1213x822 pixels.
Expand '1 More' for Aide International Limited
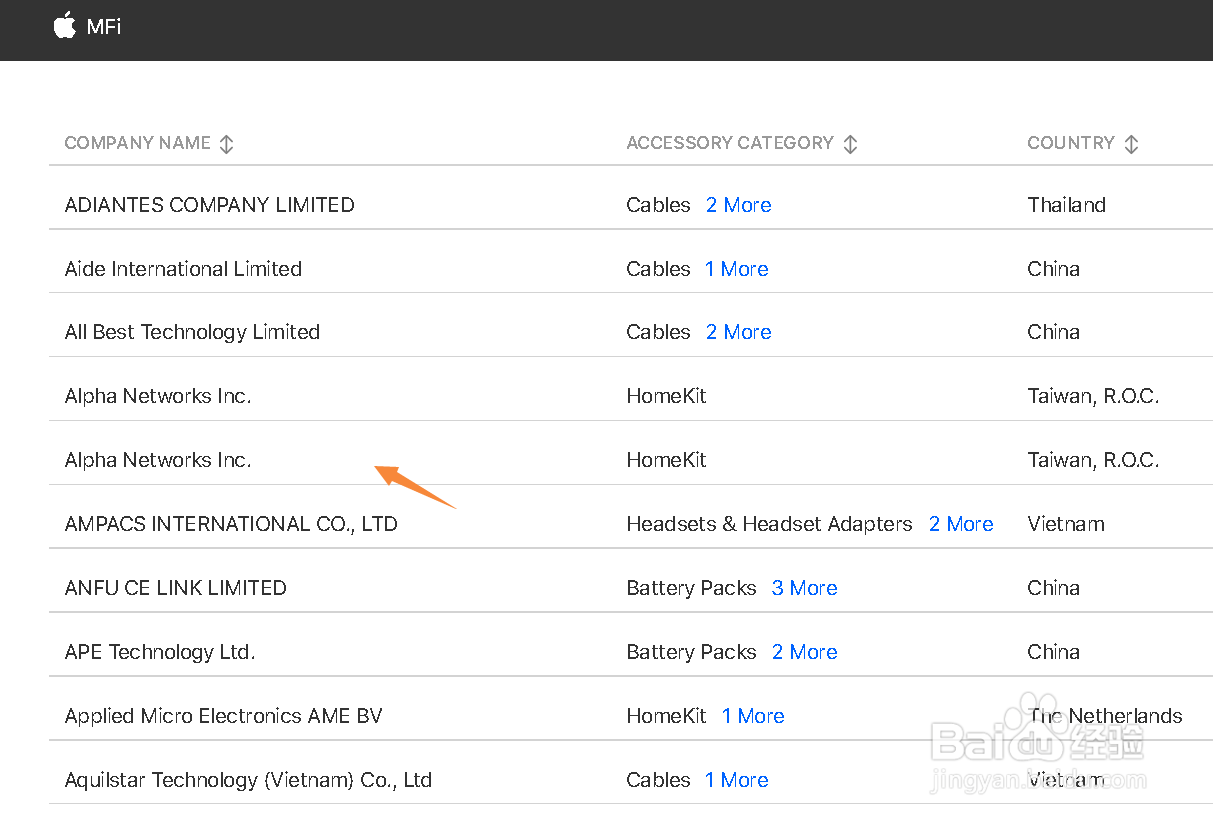point(736,269)
